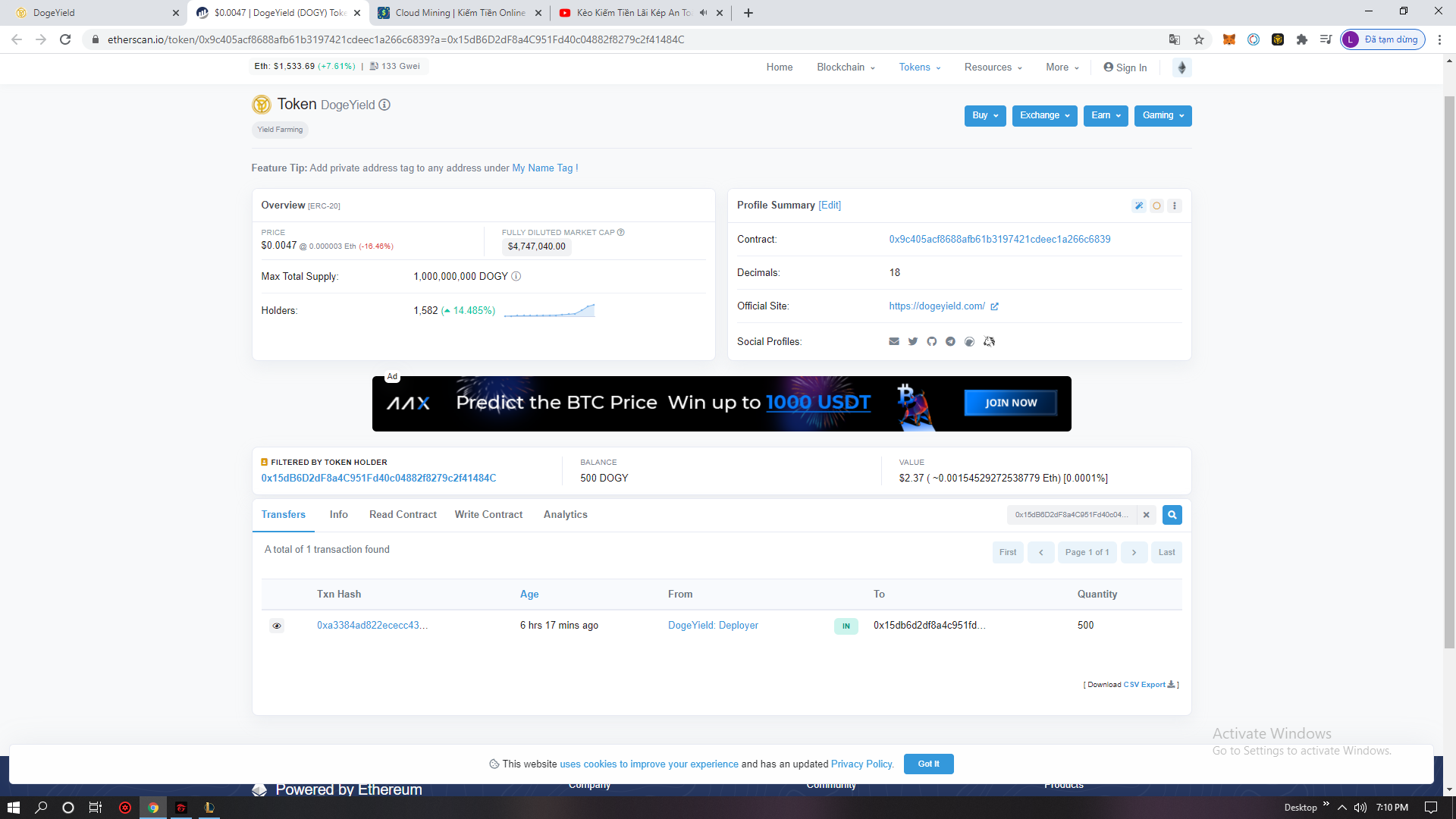Switch to the Read Contract tab
The image size is (1456, 819).
coord(403,515)
